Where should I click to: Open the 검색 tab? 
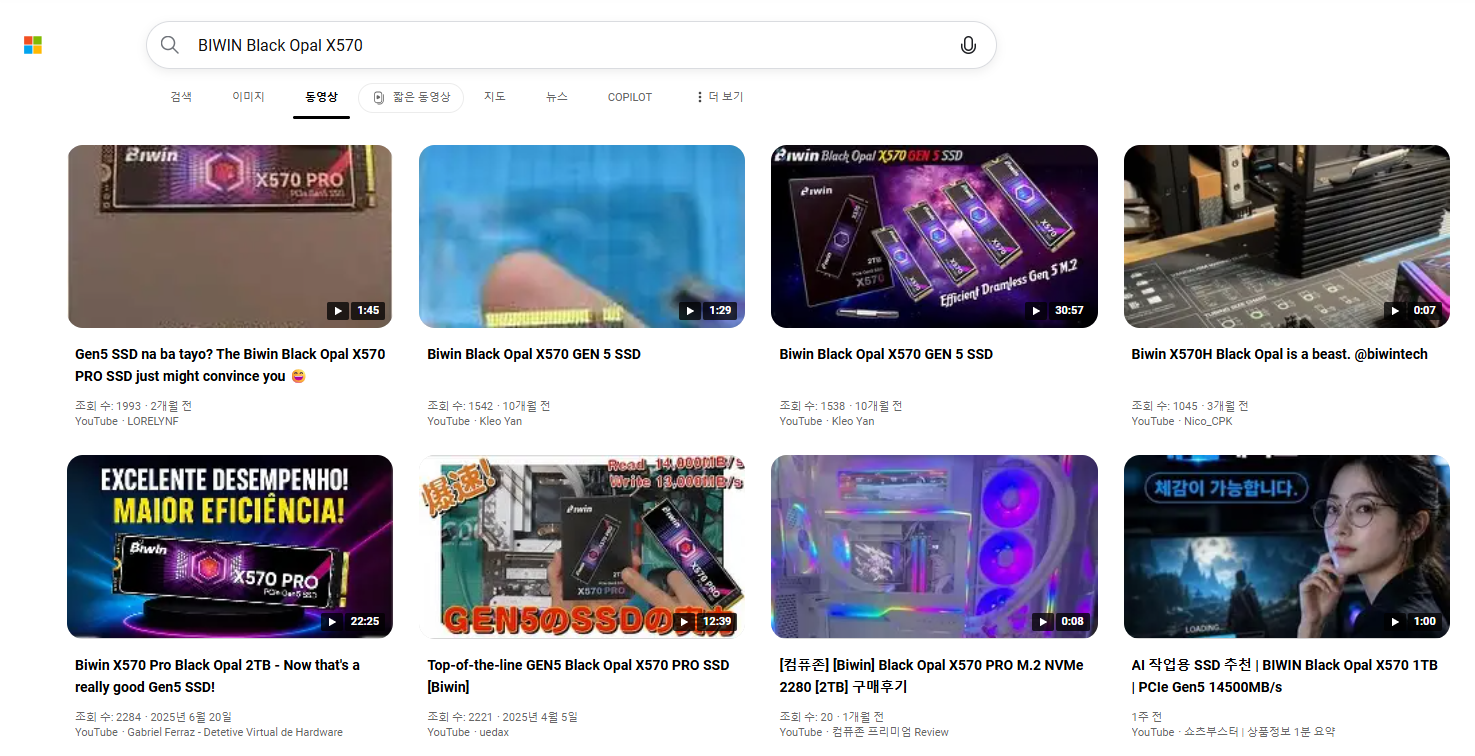click(181, 97)
